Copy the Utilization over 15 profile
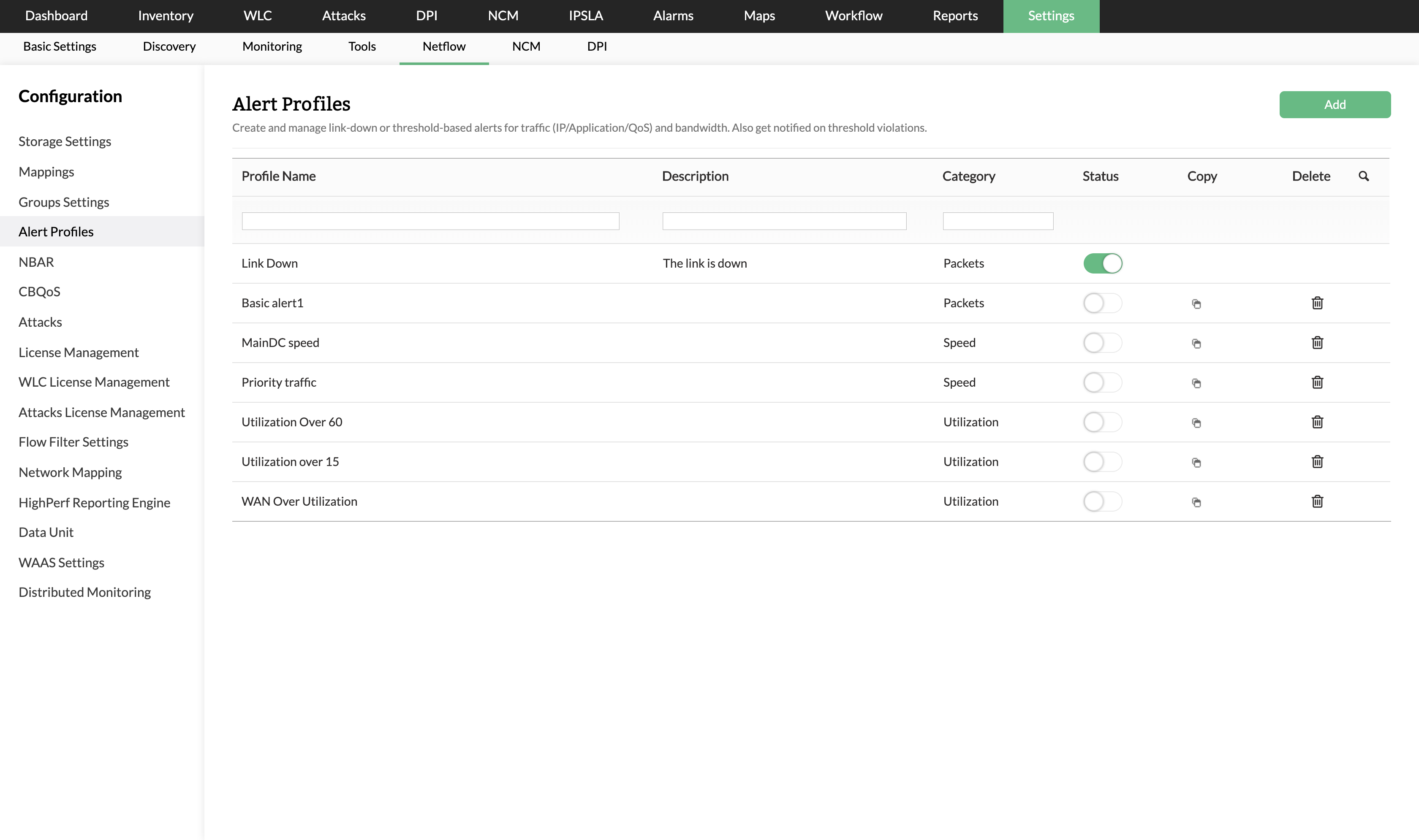 click(1196, 463)
